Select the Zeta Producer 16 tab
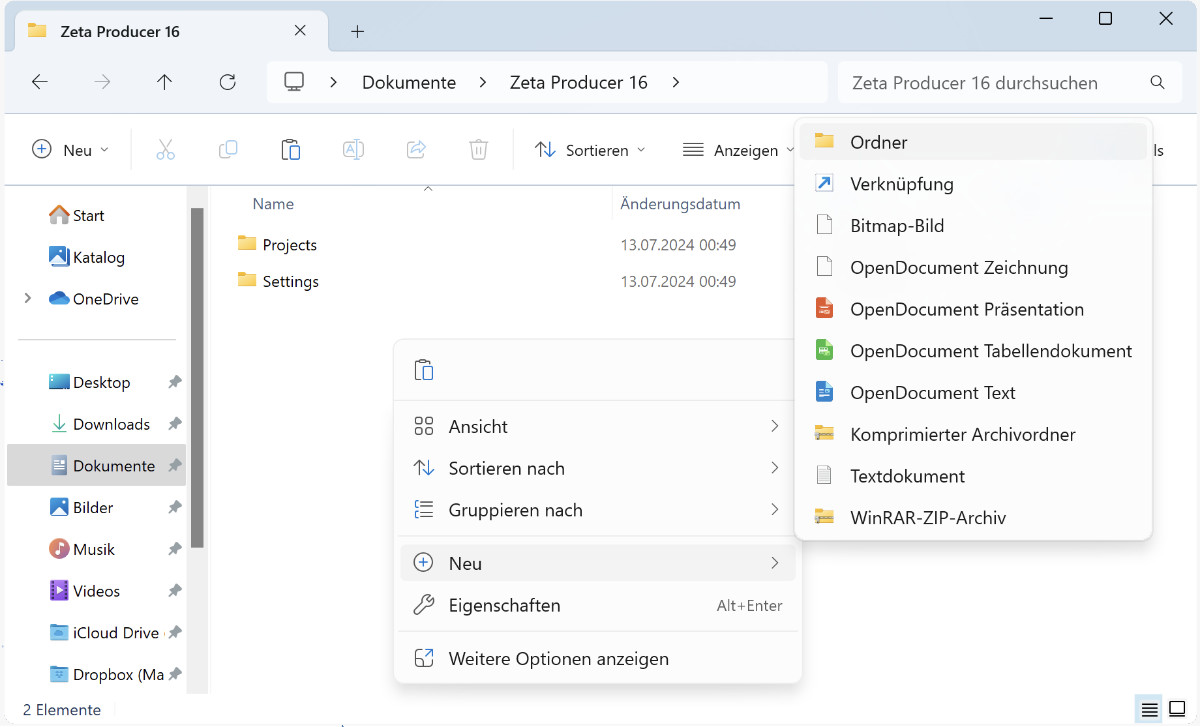Viewport: 1200px width, 727px height. click(170, 31)
